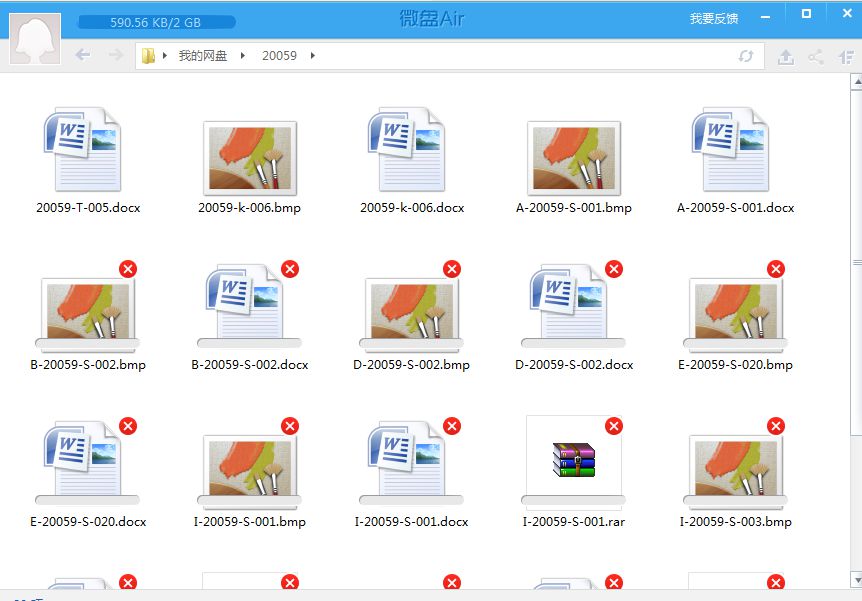The width and height of the screenshot is (862, 601).
Task: Select the A-20059-S-001.bmp image icon
Action: click(x=574, y=158)
